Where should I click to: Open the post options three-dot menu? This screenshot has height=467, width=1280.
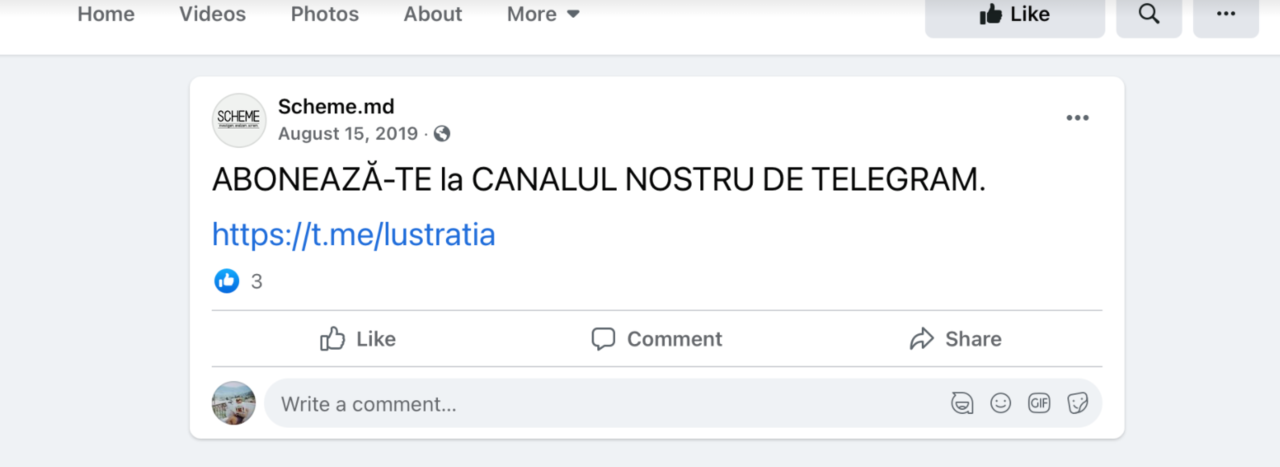[x=1077, y=118]
